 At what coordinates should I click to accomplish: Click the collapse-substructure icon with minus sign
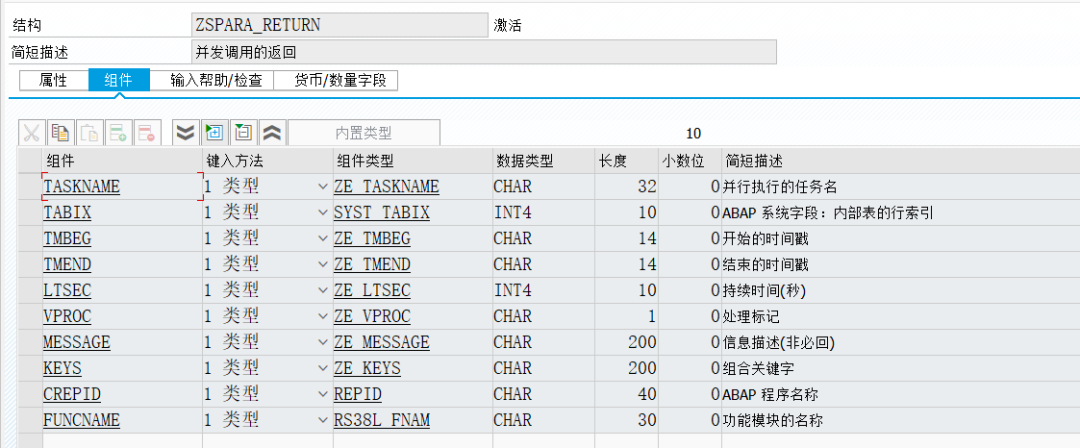tap(244, 132)
